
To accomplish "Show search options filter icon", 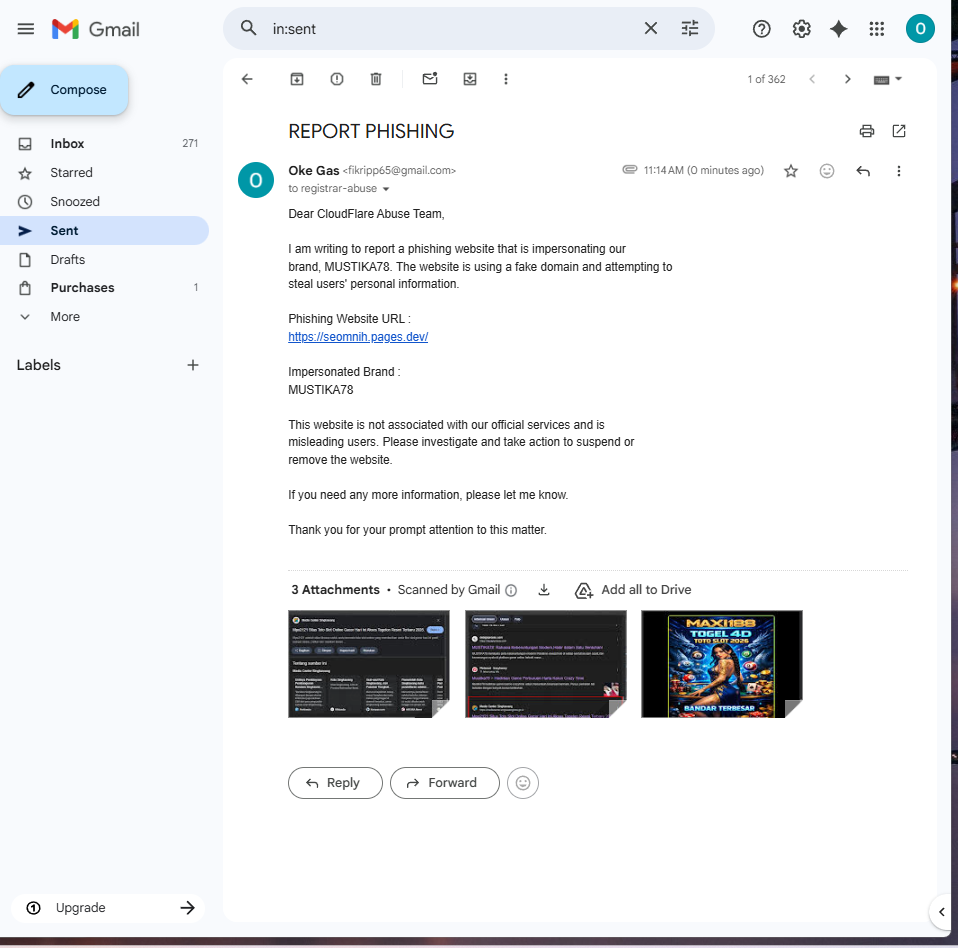I will 690,28.
